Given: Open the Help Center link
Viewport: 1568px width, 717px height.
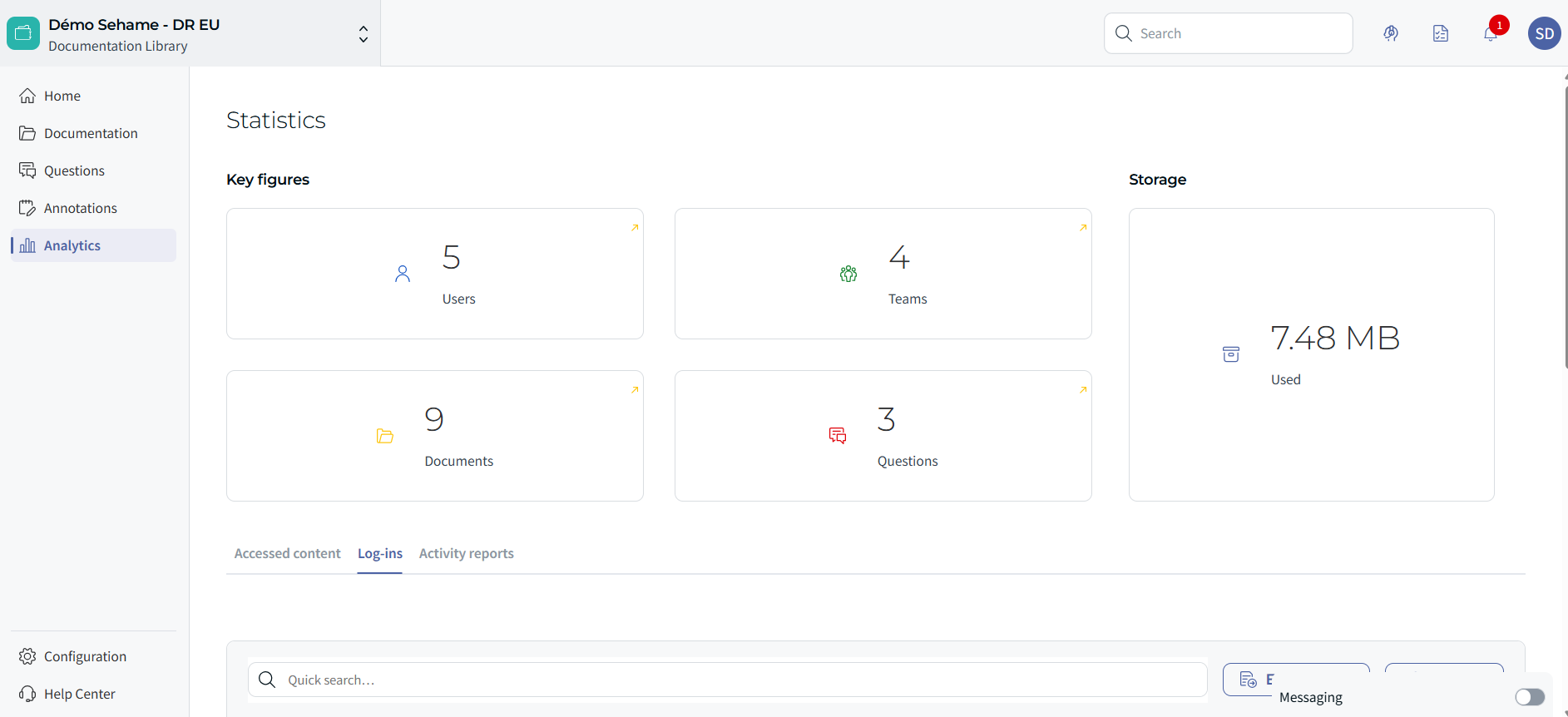Looking at the screenshot, I should tap(79, 694).
